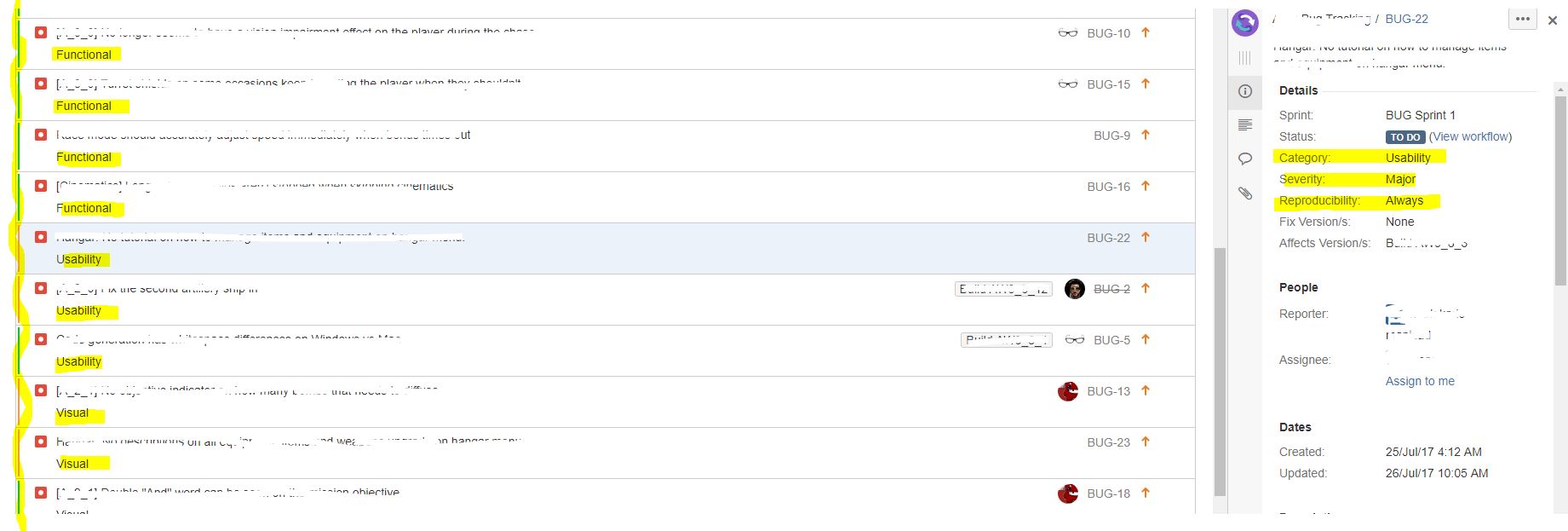The height and width of the screenshot is (531, 1568).
Task: Click the purple project avatar above the panel
Action: tap(1245, 22)
